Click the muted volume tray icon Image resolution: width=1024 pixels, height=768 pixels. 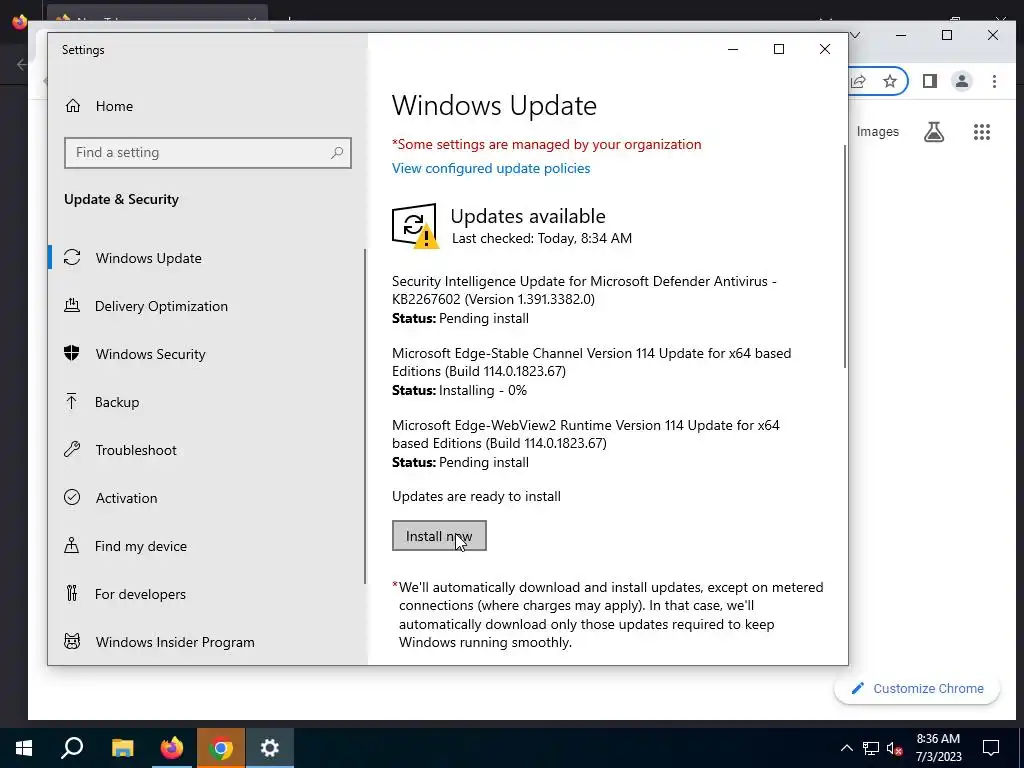click(895, 748)
